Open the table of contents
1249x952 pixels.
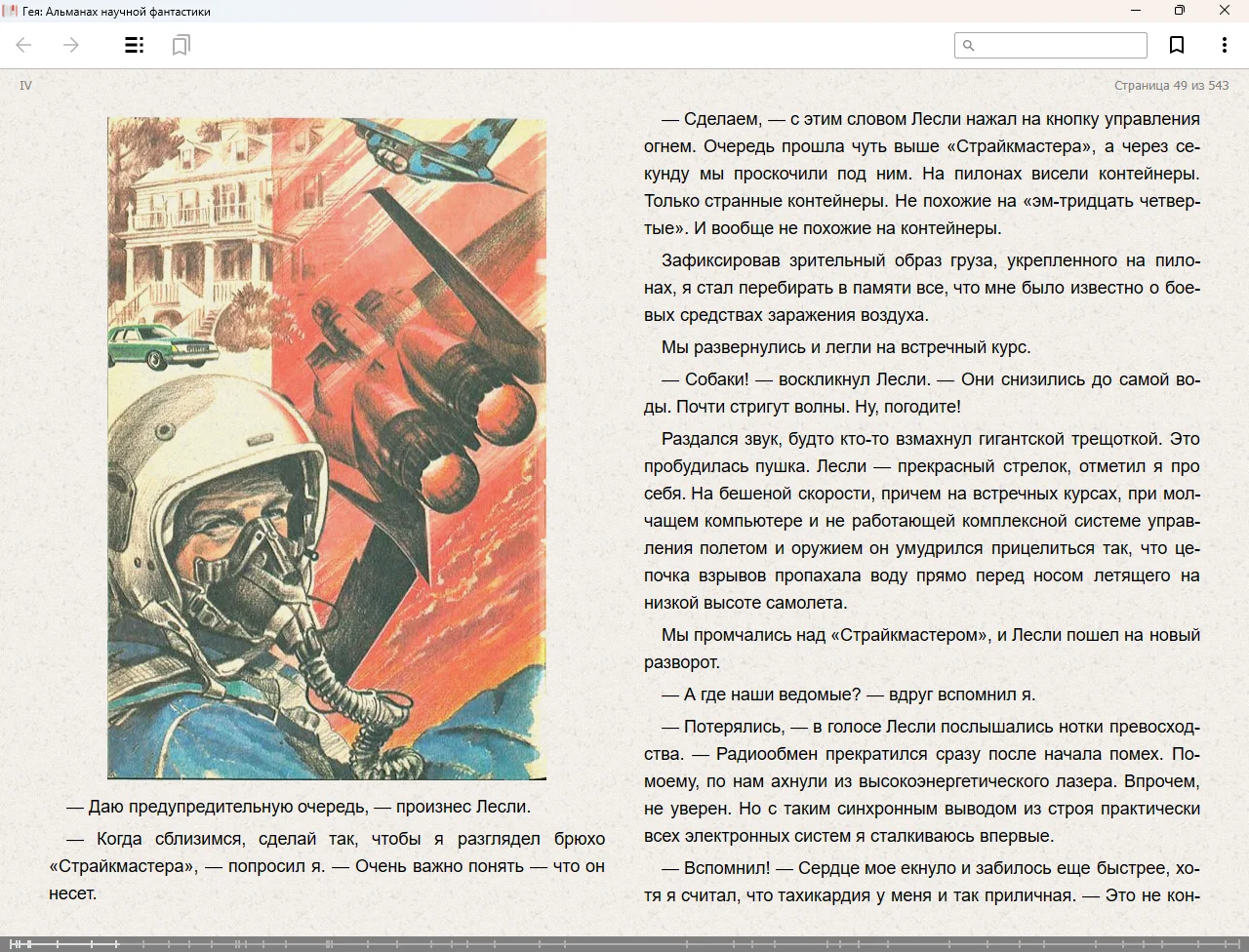click(x=135, y=45)
